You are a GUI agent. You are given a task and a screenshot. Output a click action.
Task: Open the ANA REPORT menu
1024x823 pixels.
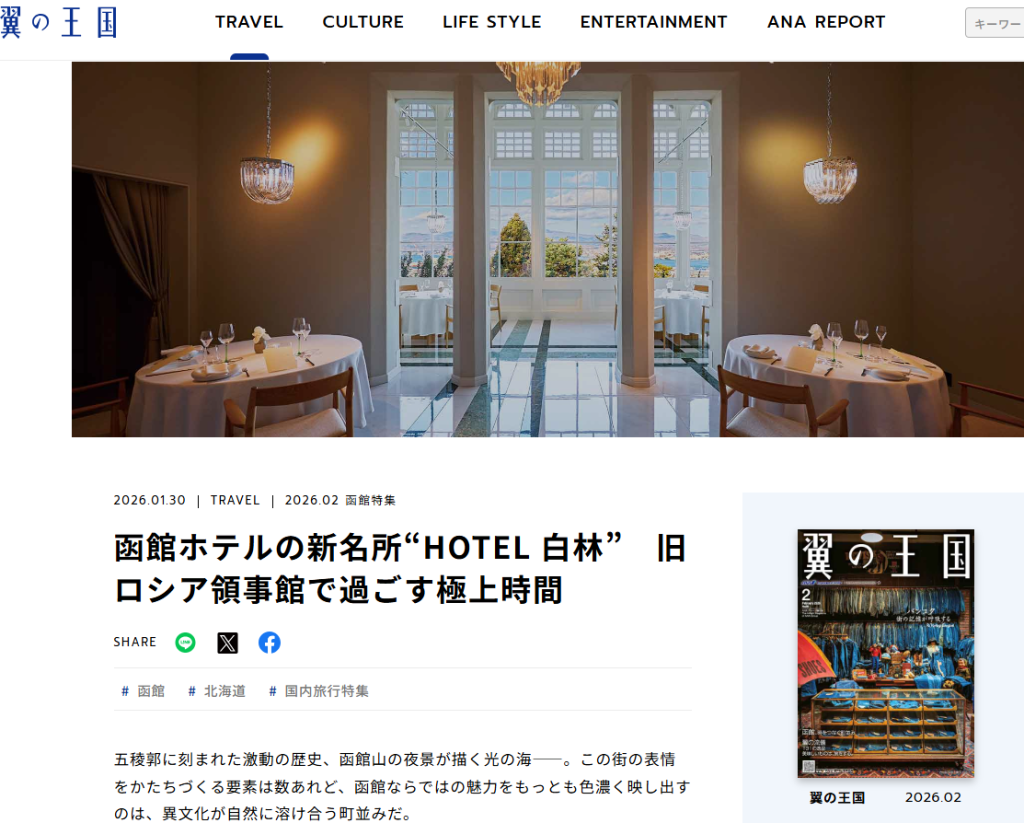click(x=826, y=22)
